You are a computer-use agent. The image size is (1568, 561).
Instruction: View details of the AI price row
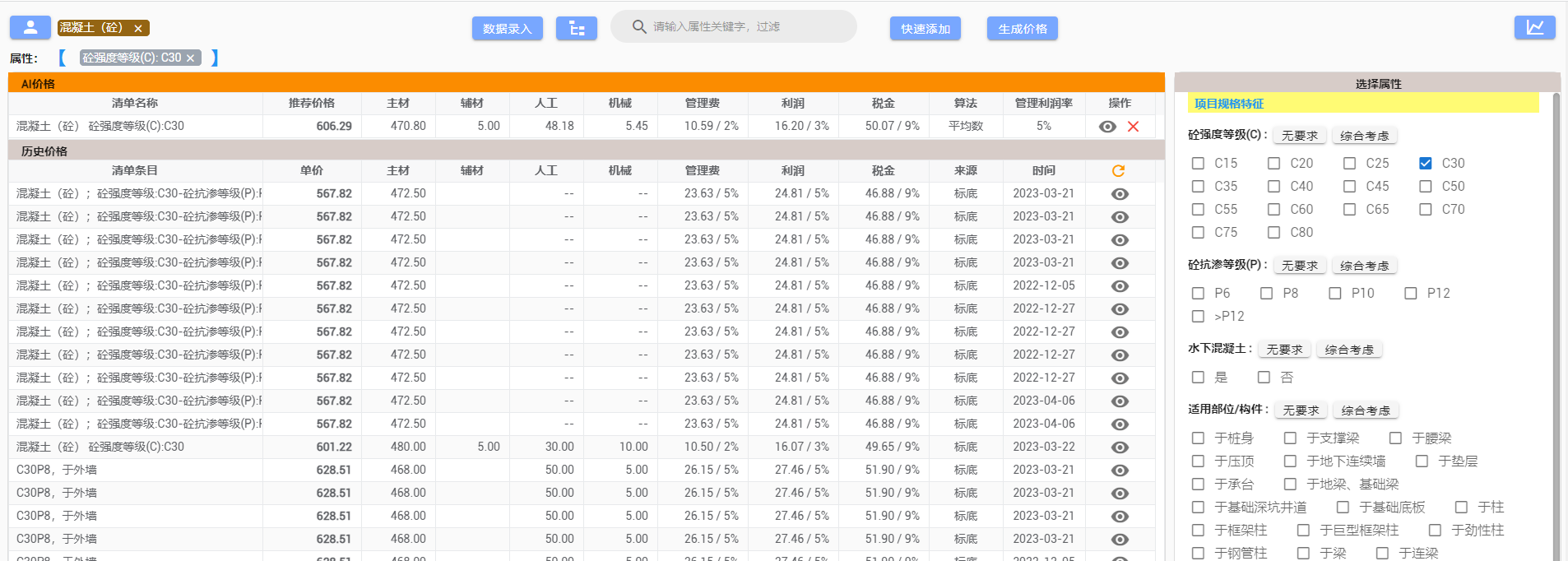(1108, 127)
